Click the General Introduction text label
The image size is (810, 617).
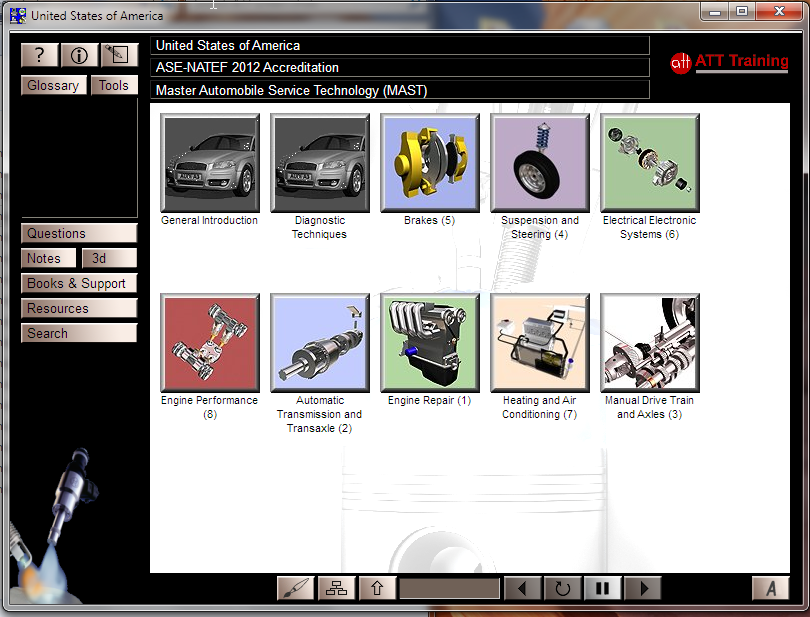(x=209, y=221)
